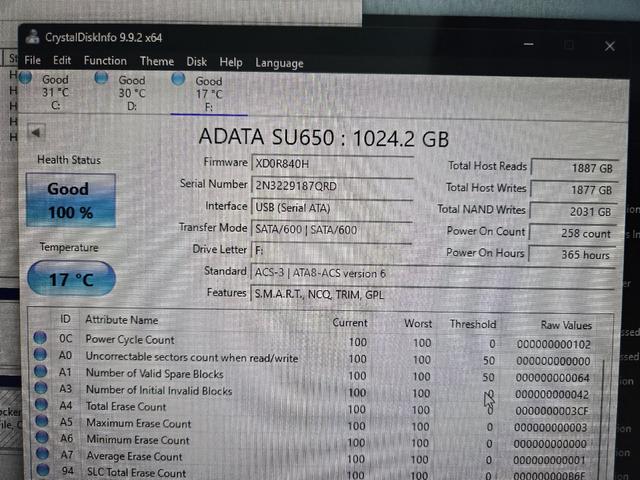Click the Threshold column header
Image resolution: width=640 pixels, height=480 pixels.
point(473,324)
